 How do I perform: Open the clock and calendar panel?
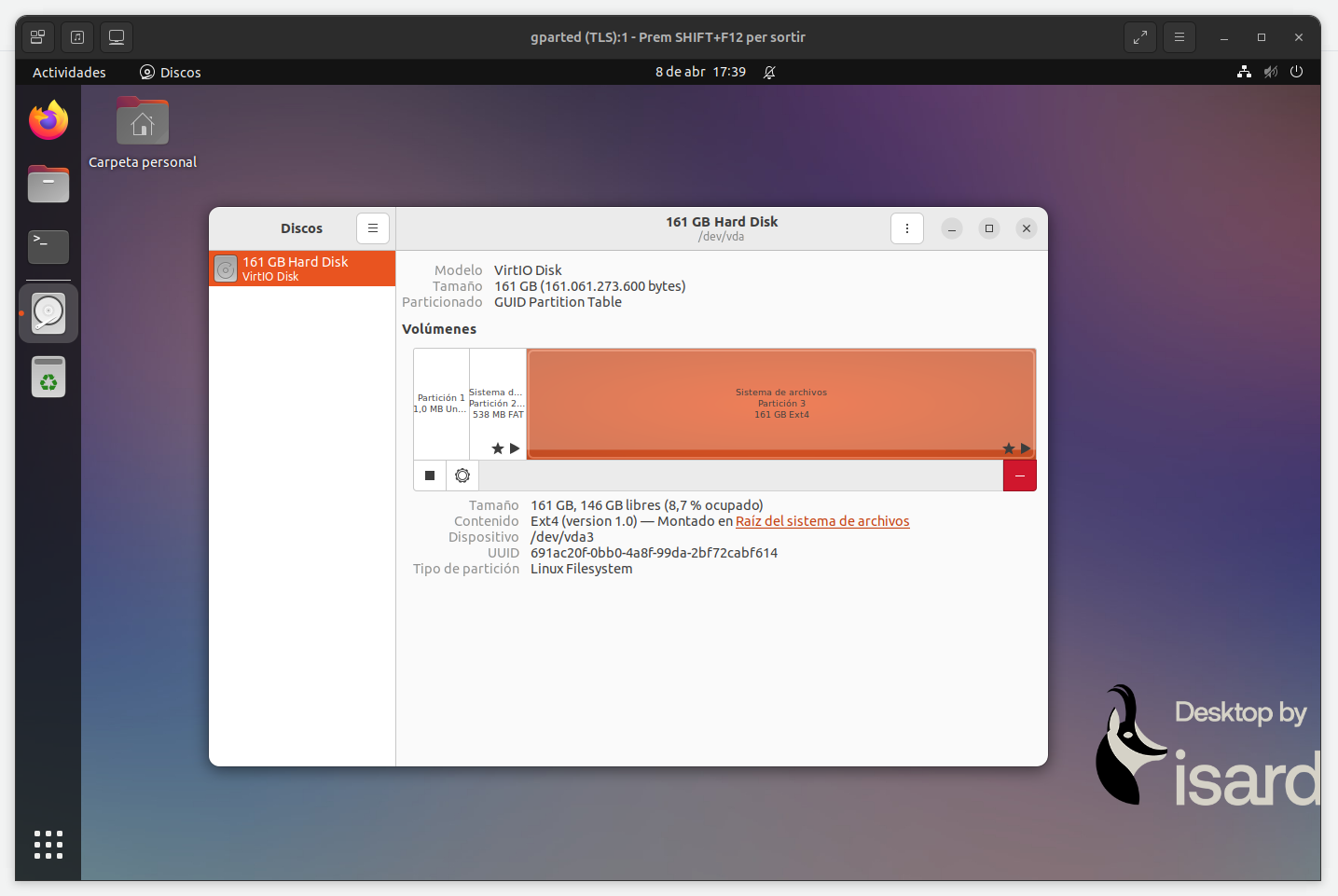pos(700,72)
